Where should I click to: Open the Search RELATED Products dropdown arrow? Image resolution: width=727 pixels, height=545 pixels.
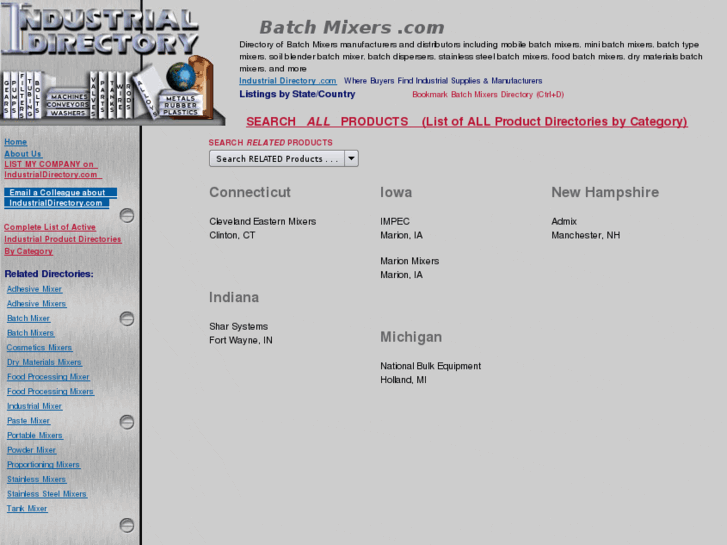click(x=351, y=159)
